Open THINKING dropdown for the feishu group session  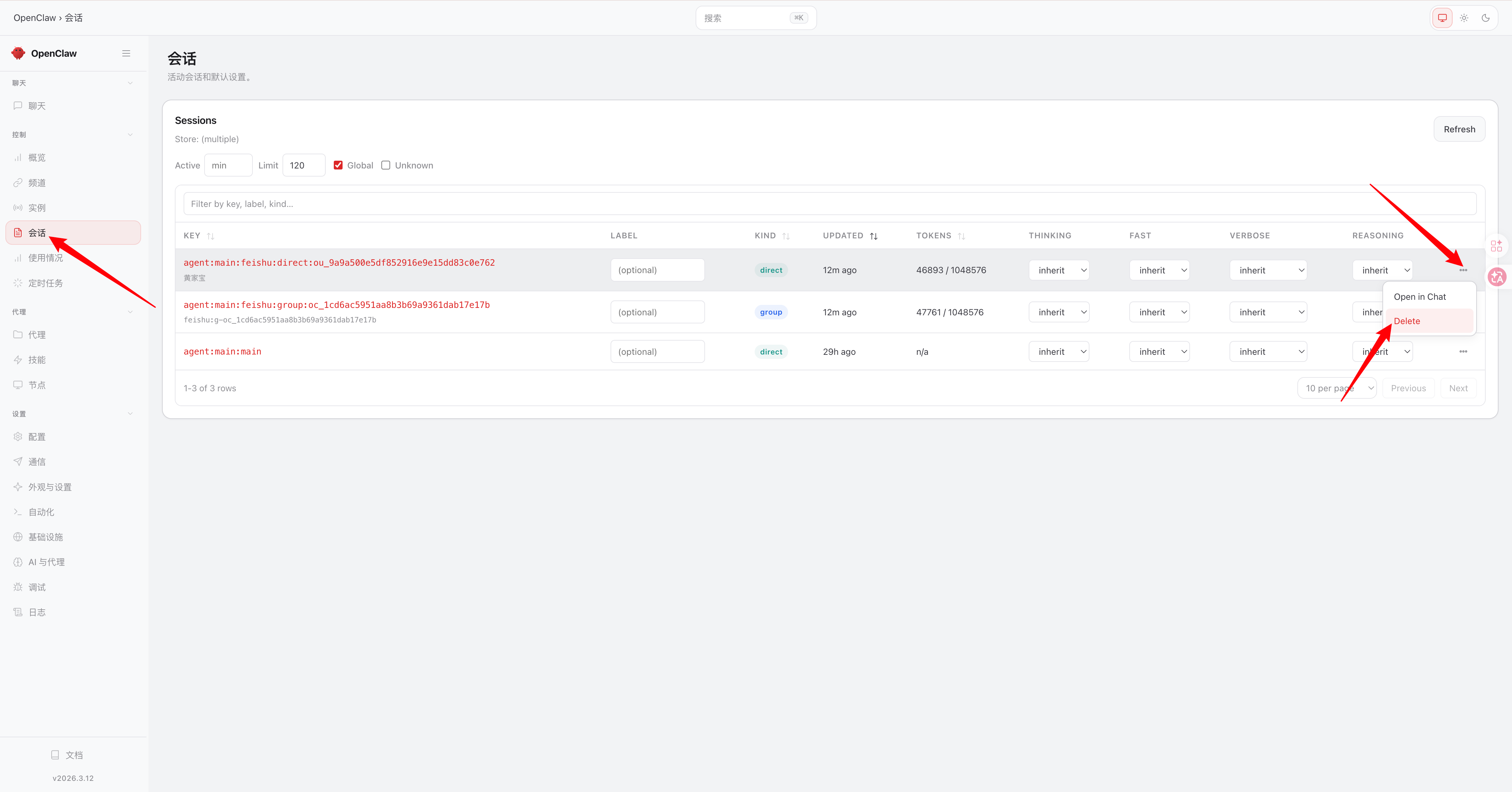tap(1059, 312)
